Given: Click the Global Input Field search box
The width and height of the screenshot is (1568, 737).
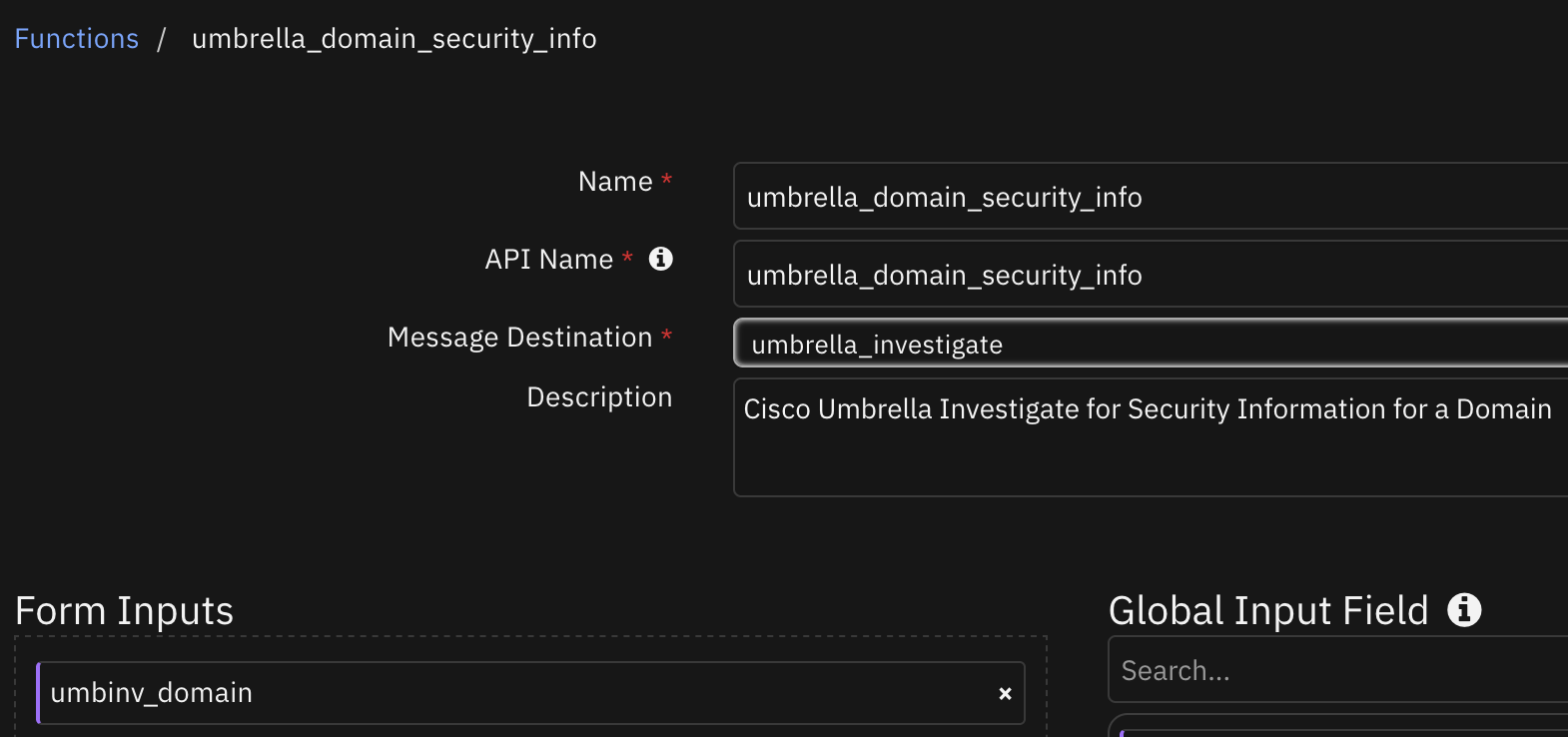Looking at the screenshot, I should pyautogui.click(x=1338, y=670).
